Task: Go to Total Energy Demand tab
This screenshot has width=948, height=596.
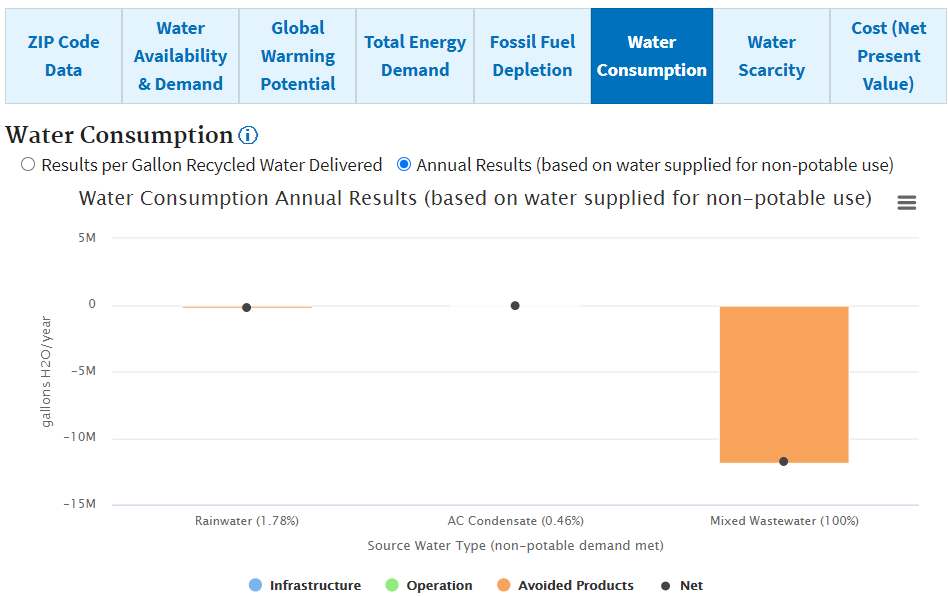Action: 415,56
